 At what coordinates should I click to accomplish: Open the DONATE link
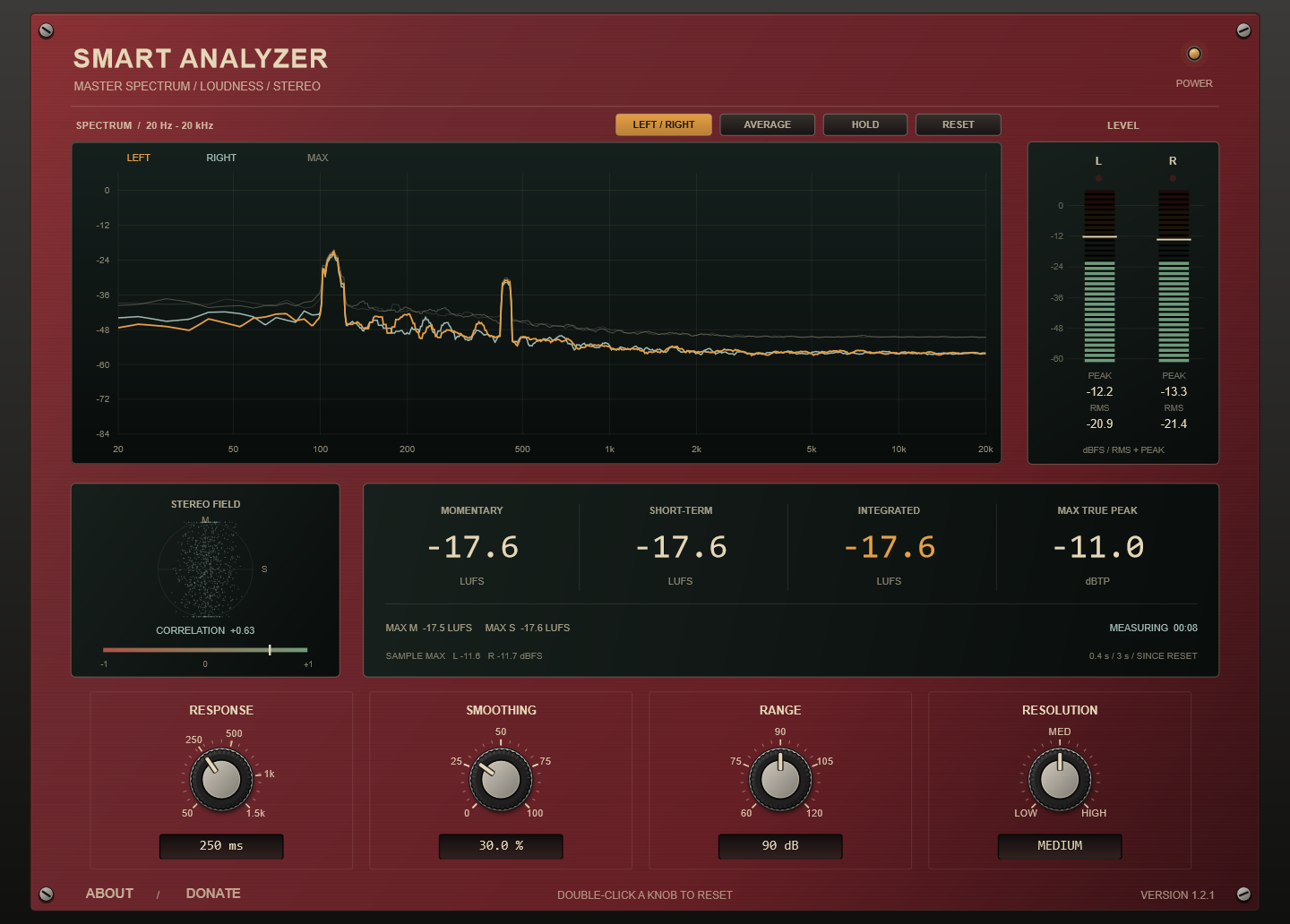213,894
